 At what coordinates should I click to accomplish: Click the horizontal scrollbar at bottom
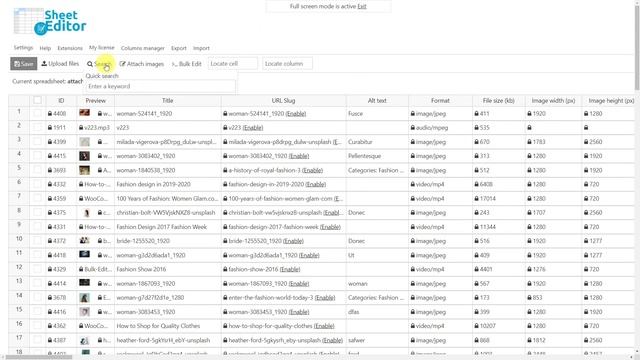[x=39, y=357]
